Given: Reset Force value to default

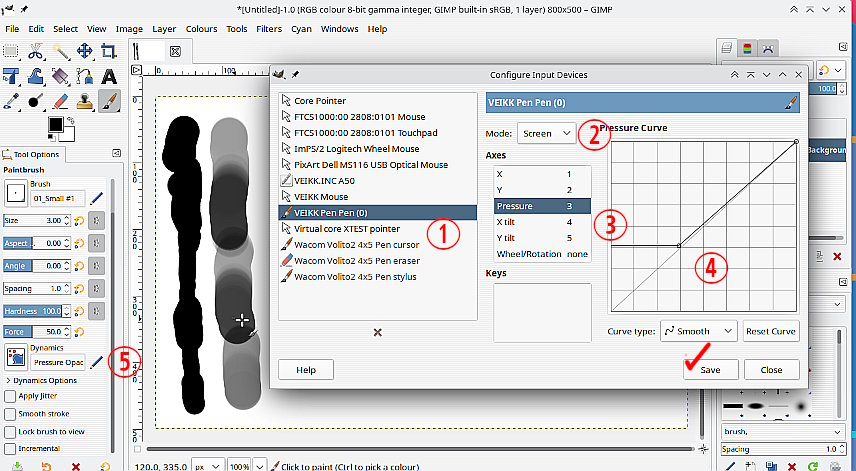Looking at the screenshot, I should click(x=80, y=331).
